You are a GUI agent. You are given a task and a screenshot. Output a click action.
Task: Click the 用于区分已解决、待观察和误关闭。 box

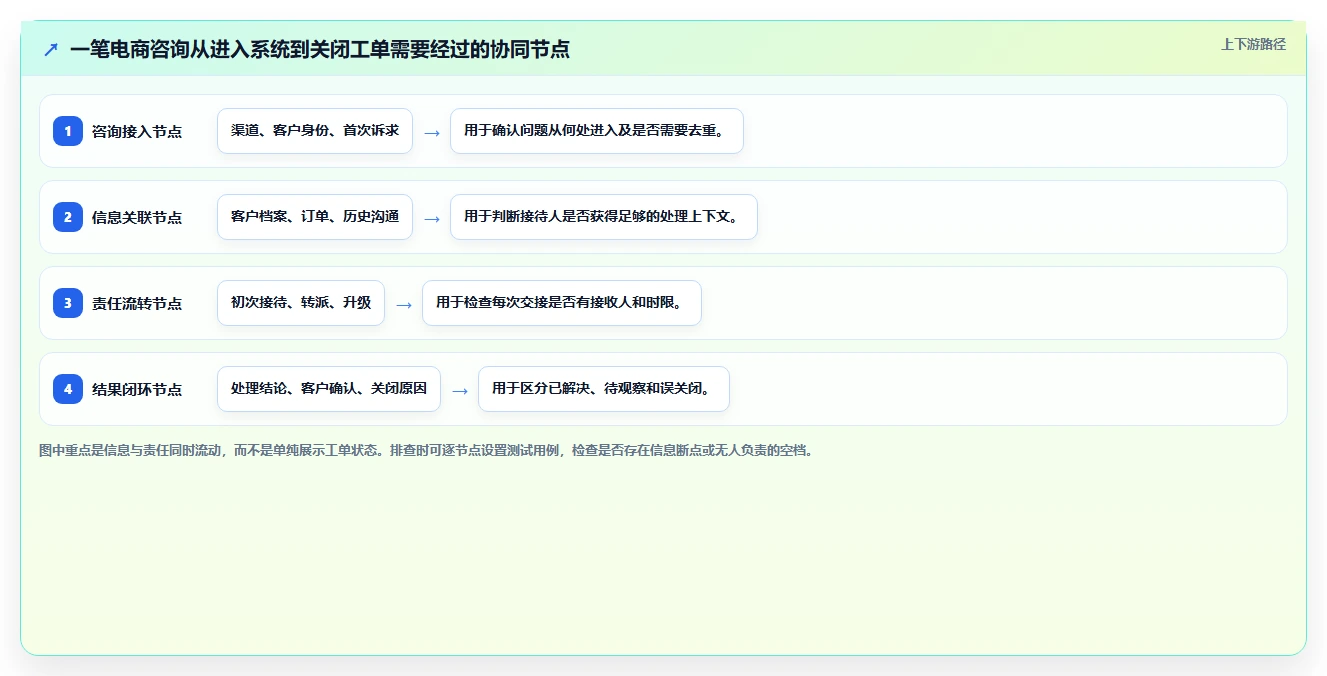pos(604,389)
